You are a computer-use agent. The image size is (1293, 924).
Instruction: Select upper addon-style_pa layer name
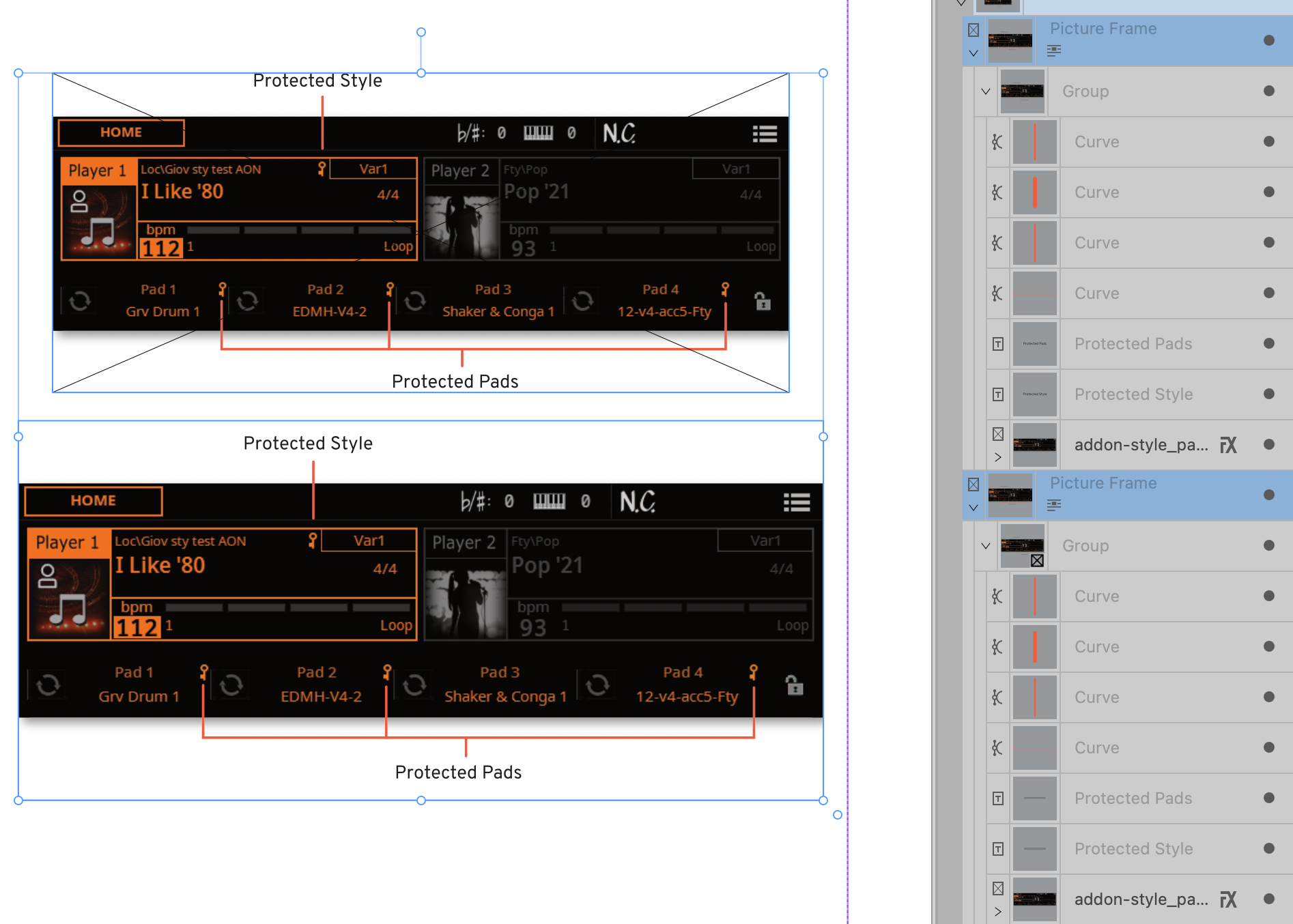[x=1141, y=445]
